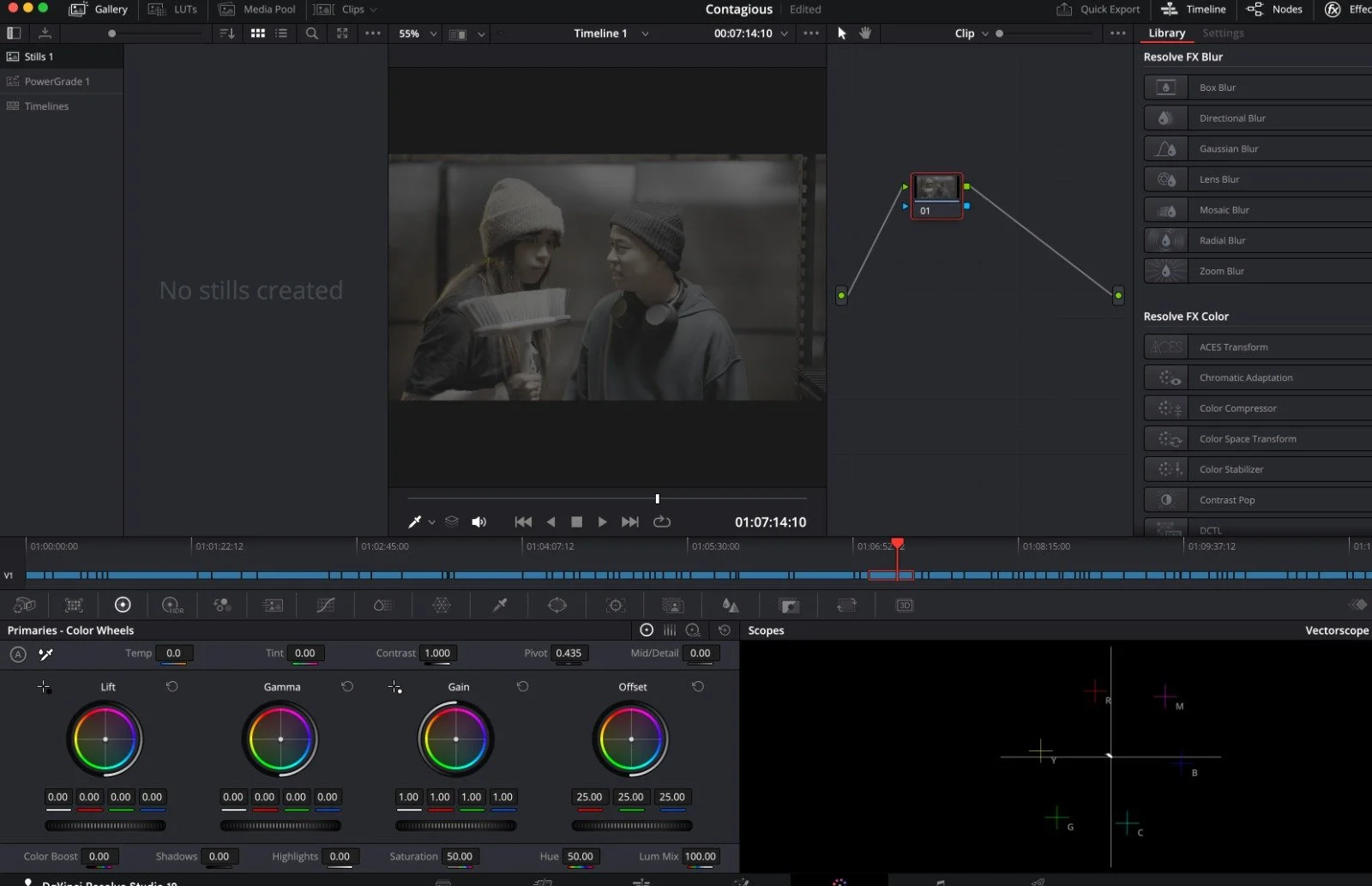Screen dimensions: 1372x886
Task: Switch to the Library tab
Action: coord(1167,33)
